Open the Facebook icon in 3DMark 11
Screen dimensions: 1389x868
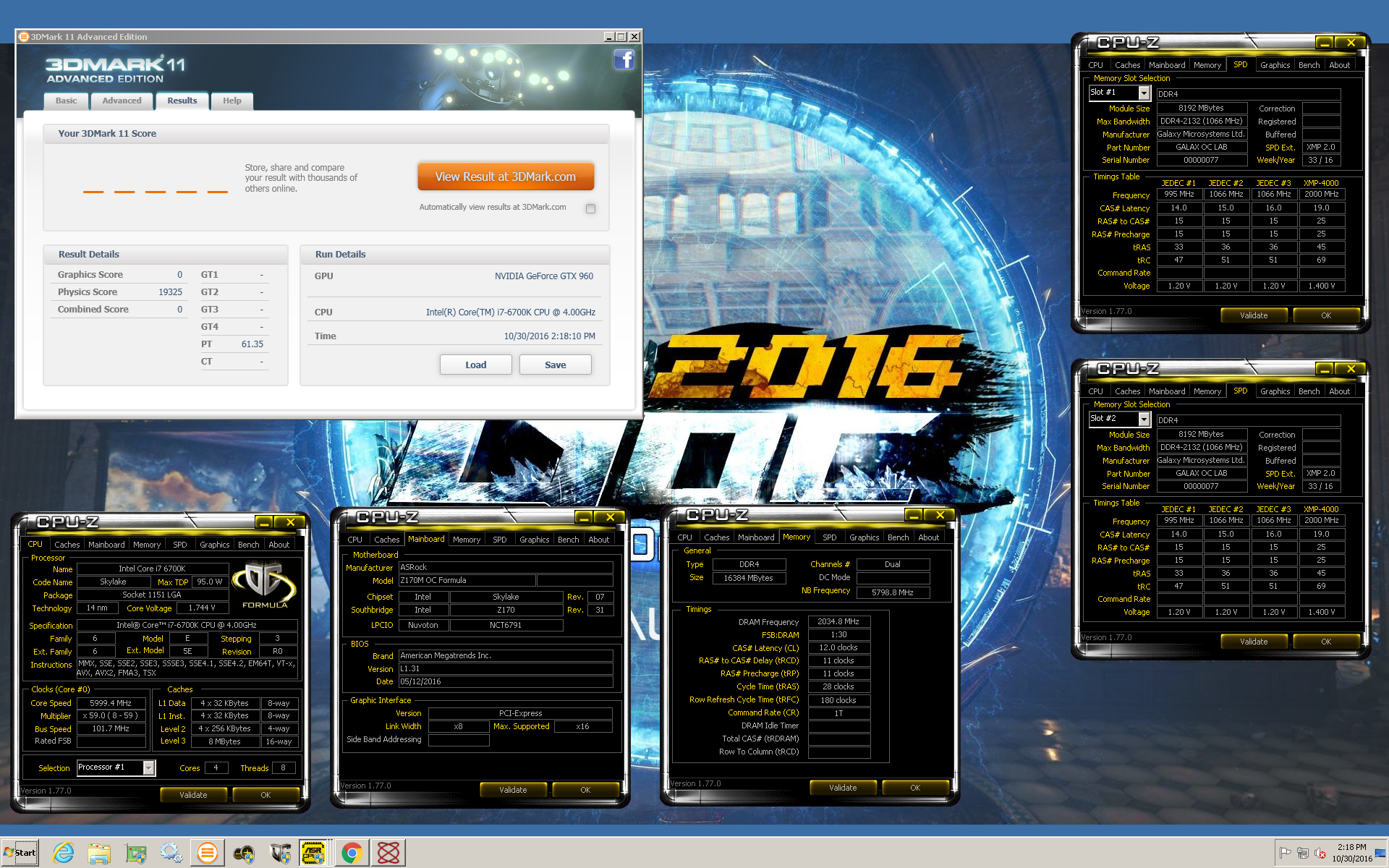pos(624,59)
